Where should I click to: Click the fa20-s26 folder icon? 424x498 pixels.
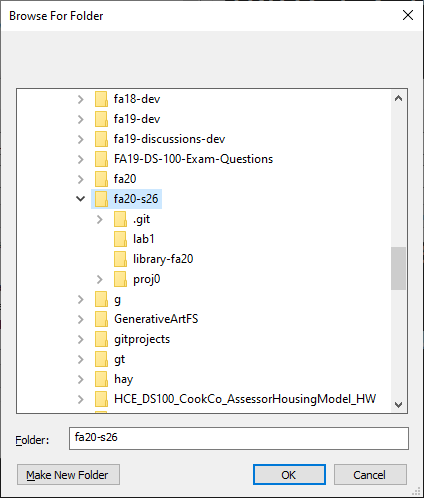(x=101, y=199)
